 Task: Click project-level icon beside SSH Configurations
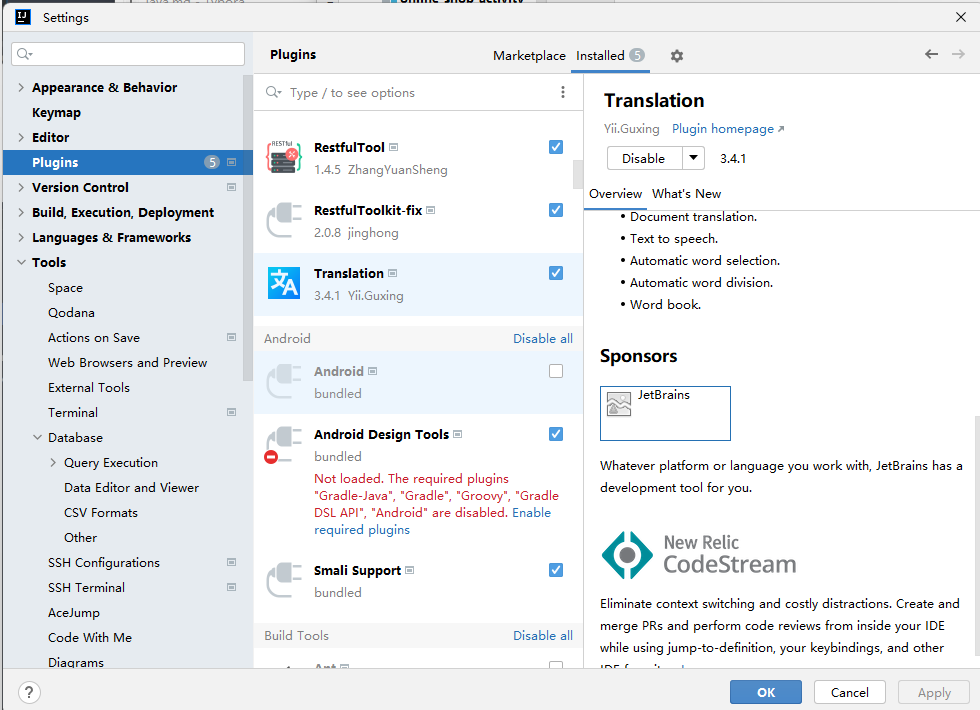tap(231, 562)
